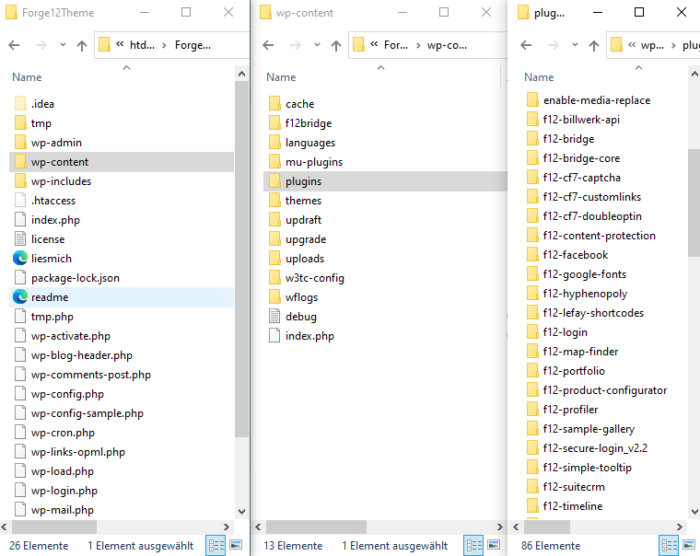Image resolution: width=700 pixels, height=556 pixels.
Task: Open breadcrumb arrow after 'htd...' segment
Action: [164, 45]
